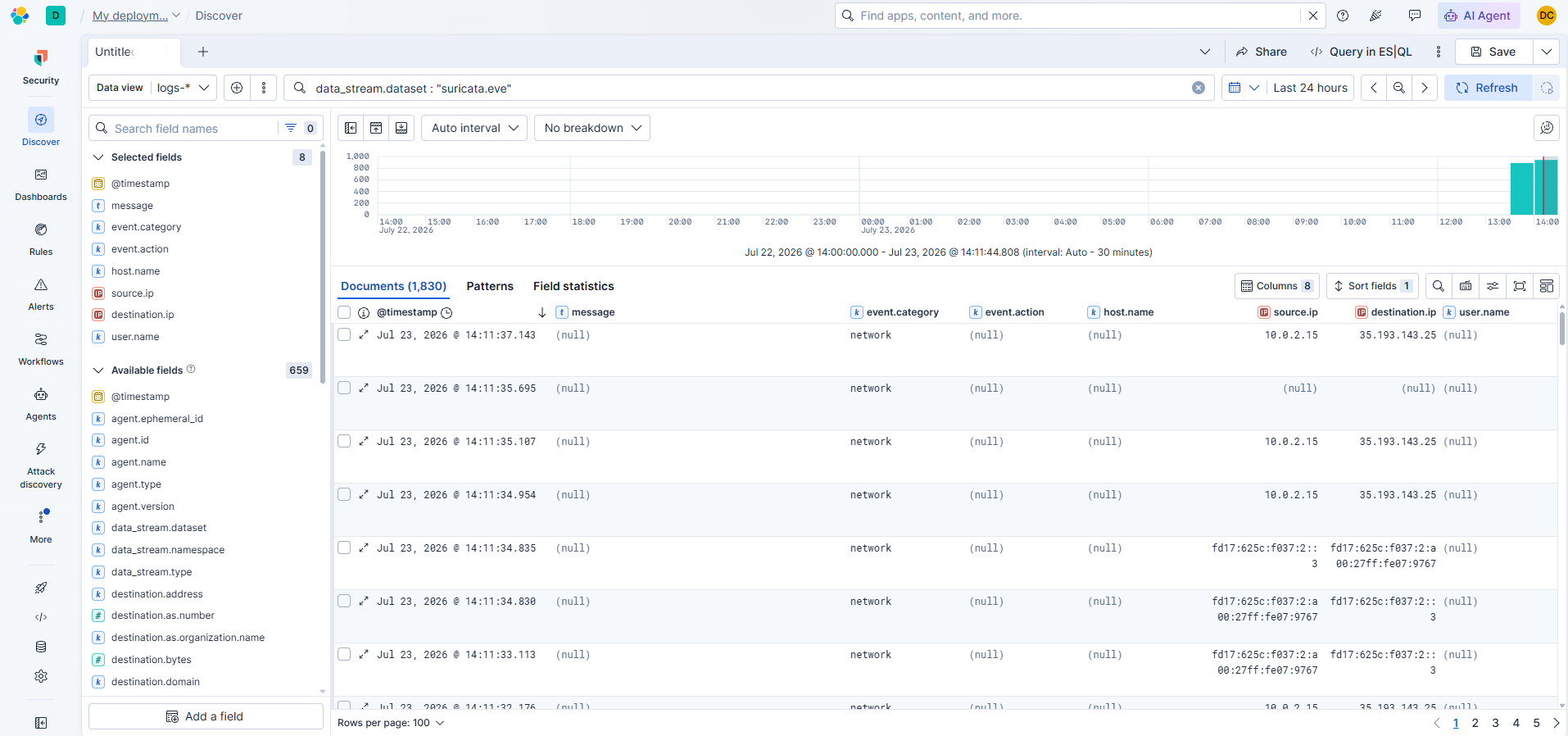Open the AI Agent button

[x=1479, y=16]
